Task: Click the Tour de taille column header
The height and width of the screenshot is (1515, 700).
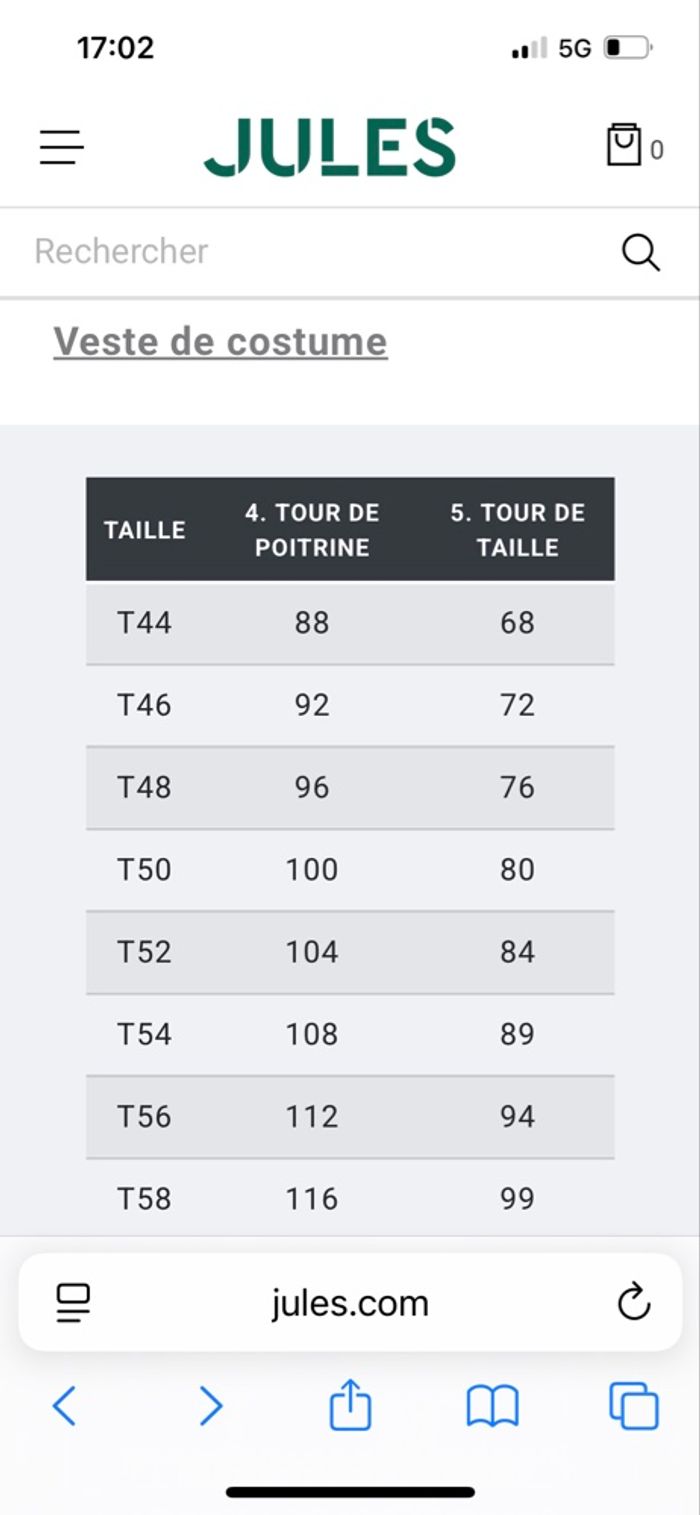Action: click(517, 530)
